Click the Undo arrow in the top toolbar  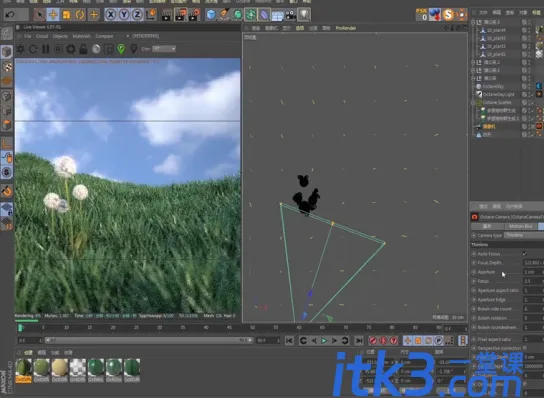point(10,15)
